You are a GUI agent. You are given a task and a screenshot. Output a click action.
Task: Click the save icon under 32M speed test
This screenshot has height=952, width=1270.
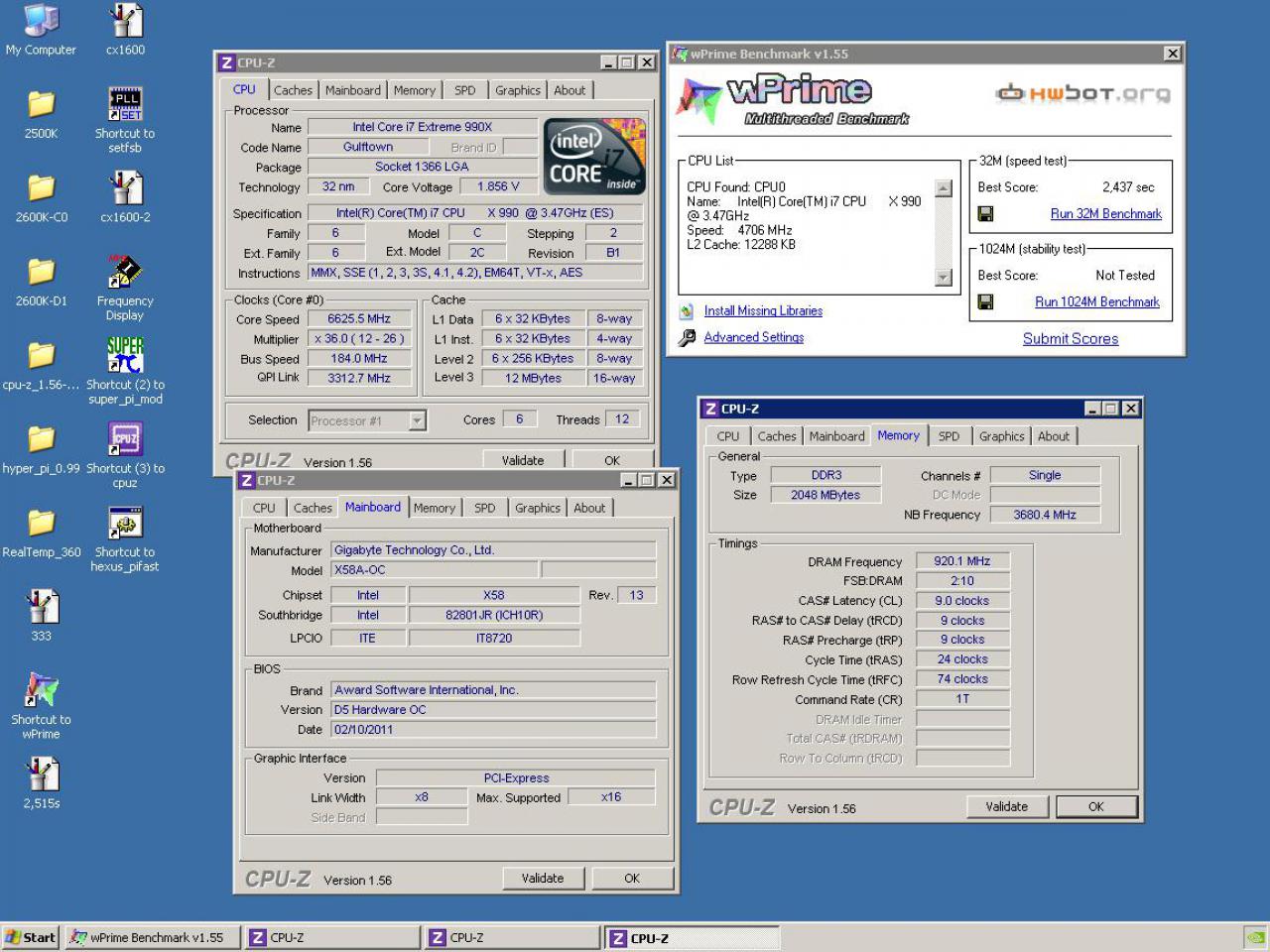point(985,214)
